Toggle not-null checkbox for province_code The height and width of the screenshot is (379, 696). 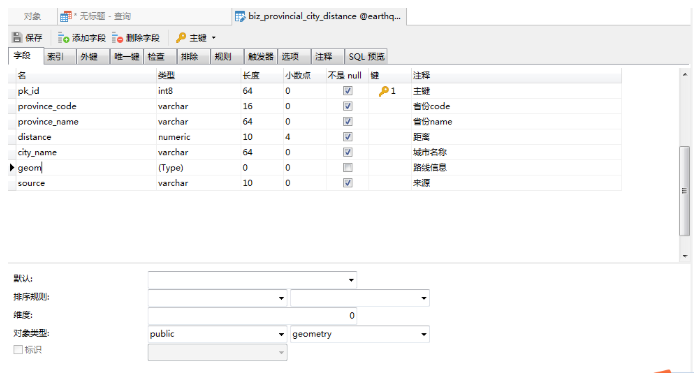348,106
